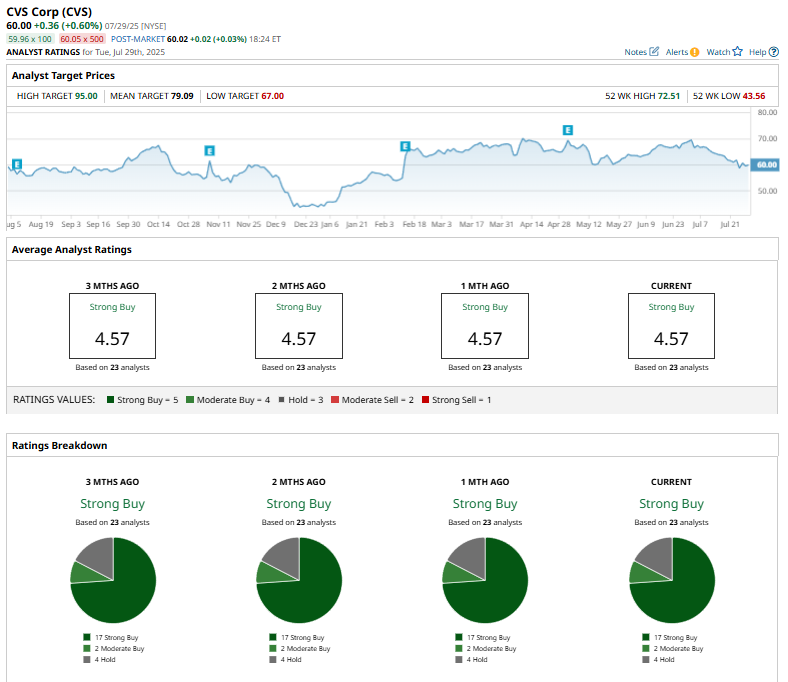Viewport: 788px width, 682px height.
Task: Click 4 Hold legend under 2 MTHS AGO pie
Action: [285, 659]
